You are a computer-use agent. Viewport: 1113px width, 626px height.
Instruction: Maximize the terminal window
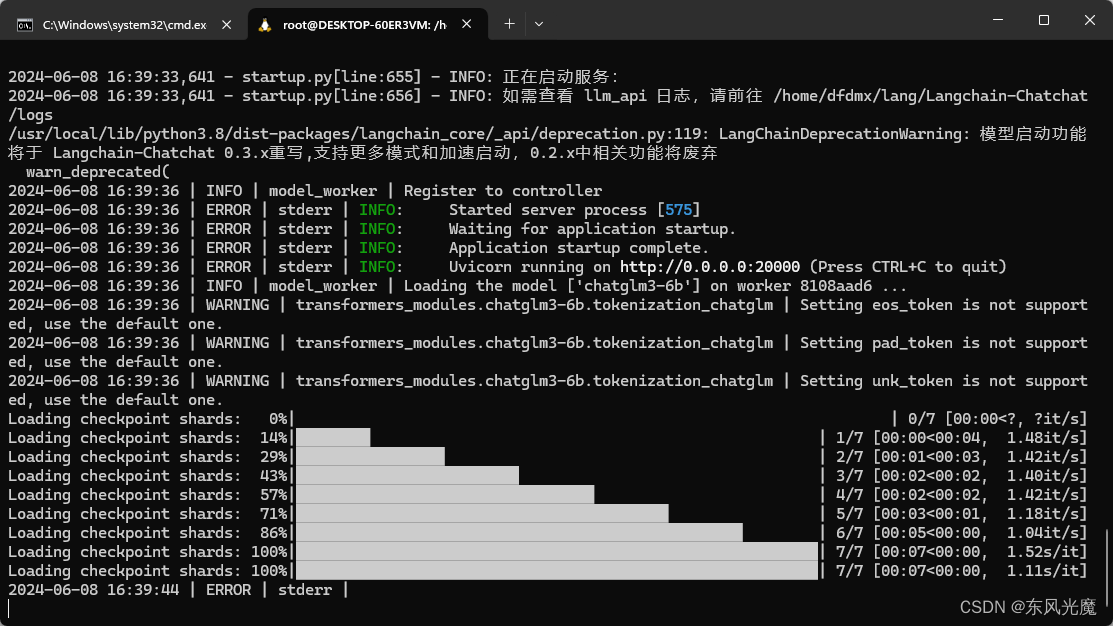[x=1043, y=20]
